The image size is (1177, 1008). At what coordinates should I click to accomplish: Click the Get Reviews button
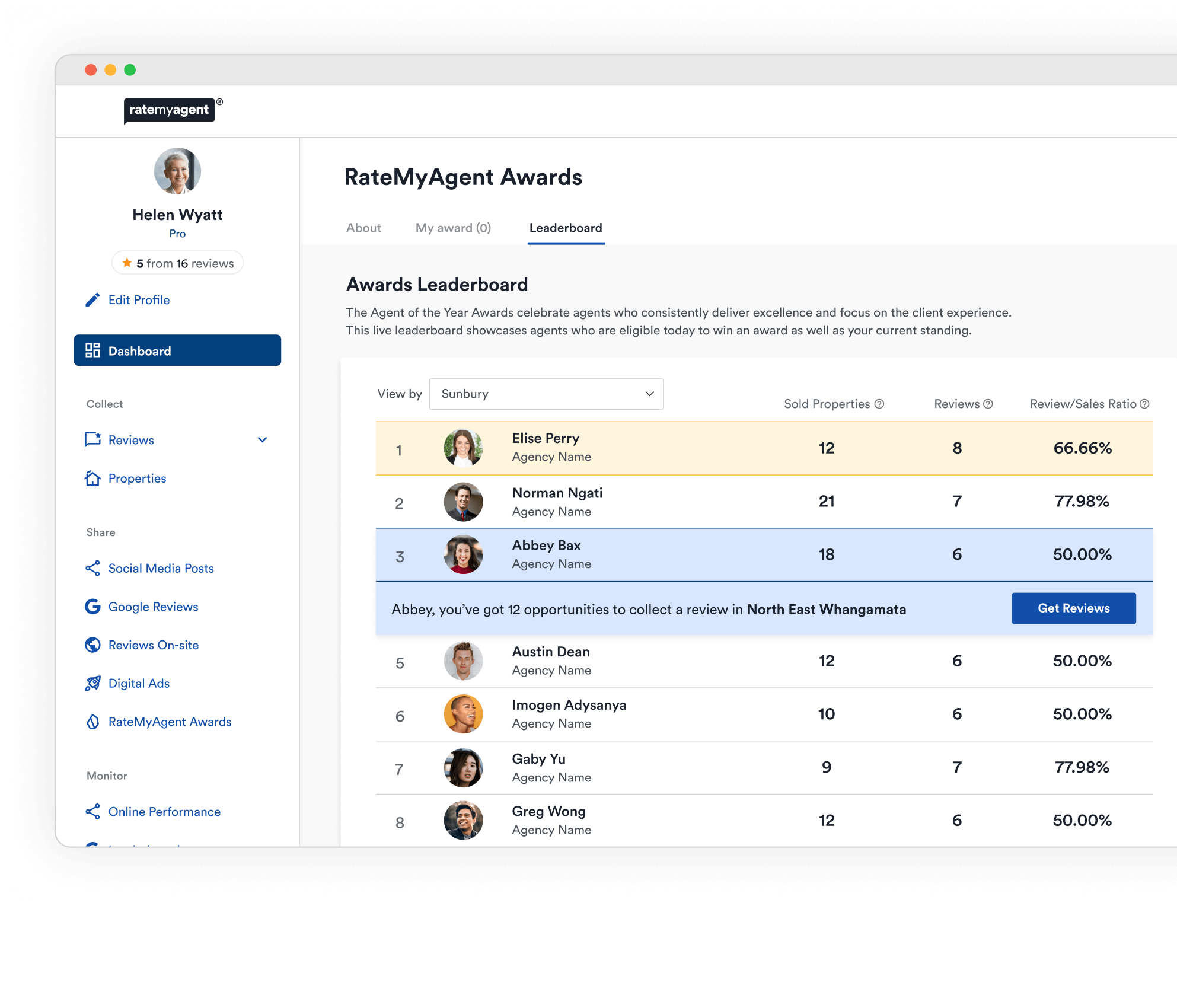(x=1073, y=608)
